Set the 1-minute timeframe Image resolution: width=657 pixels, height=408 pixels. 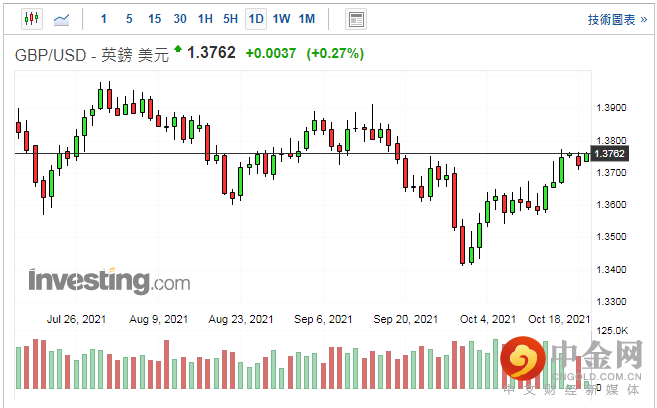[105, 19]
